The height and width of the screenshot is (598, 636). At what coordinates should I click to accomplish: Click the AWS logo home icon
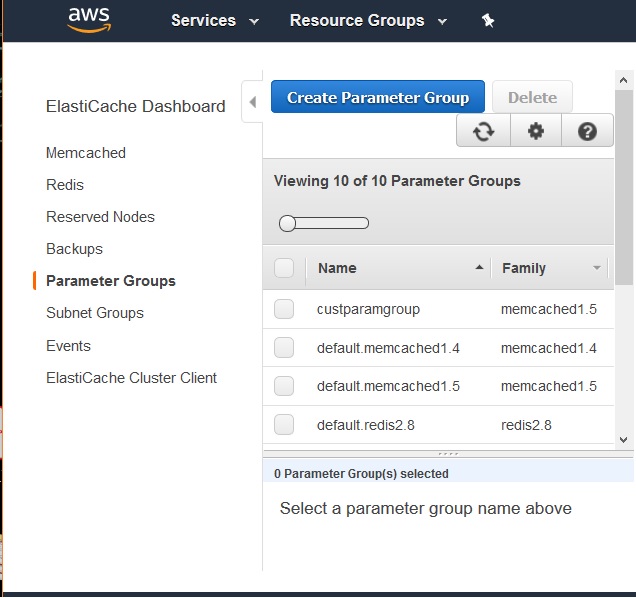pos(88,19)
